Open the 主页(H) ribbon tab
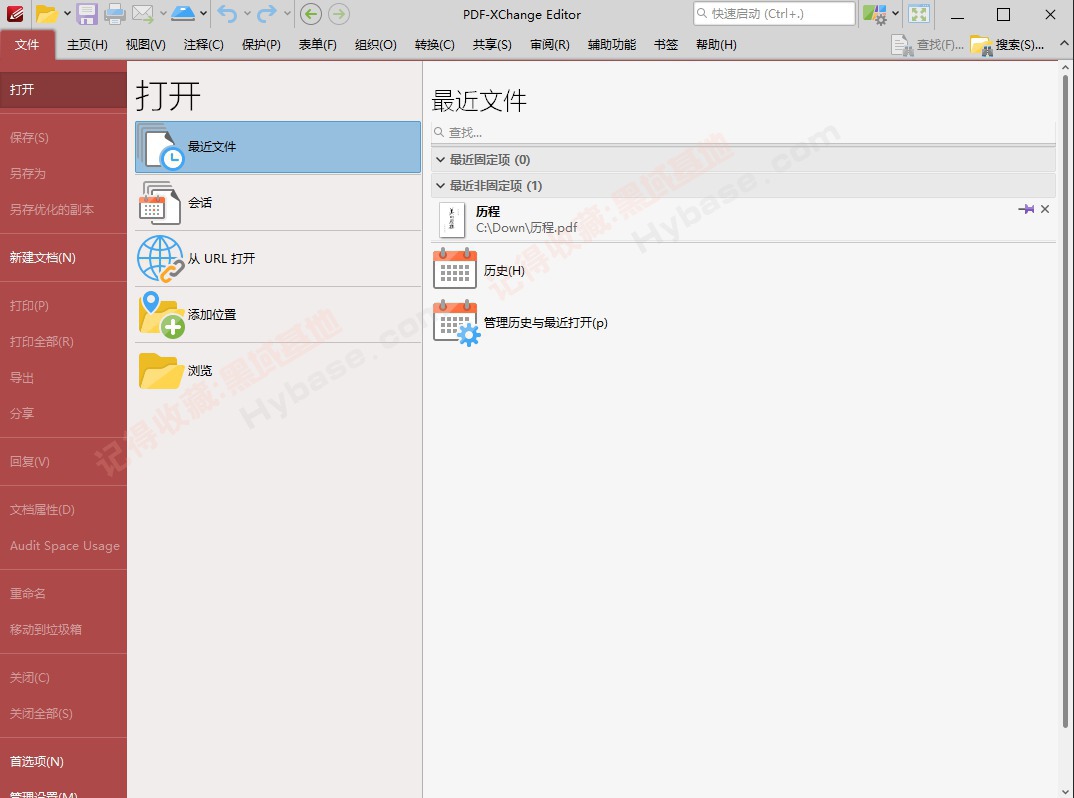Image resolution: width=1074 pixels, height=798 pixels. [x=87, y=45]
